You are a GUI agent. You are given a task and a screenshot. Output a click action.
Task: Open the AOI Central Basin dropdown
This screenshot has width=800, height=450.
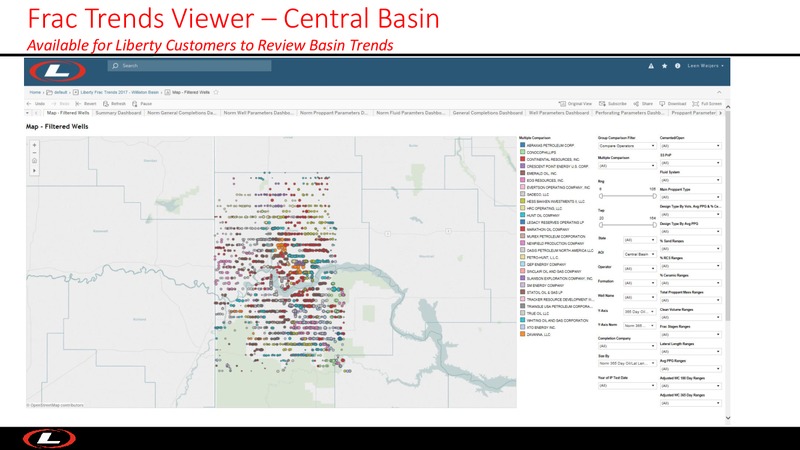pos(640,254)
